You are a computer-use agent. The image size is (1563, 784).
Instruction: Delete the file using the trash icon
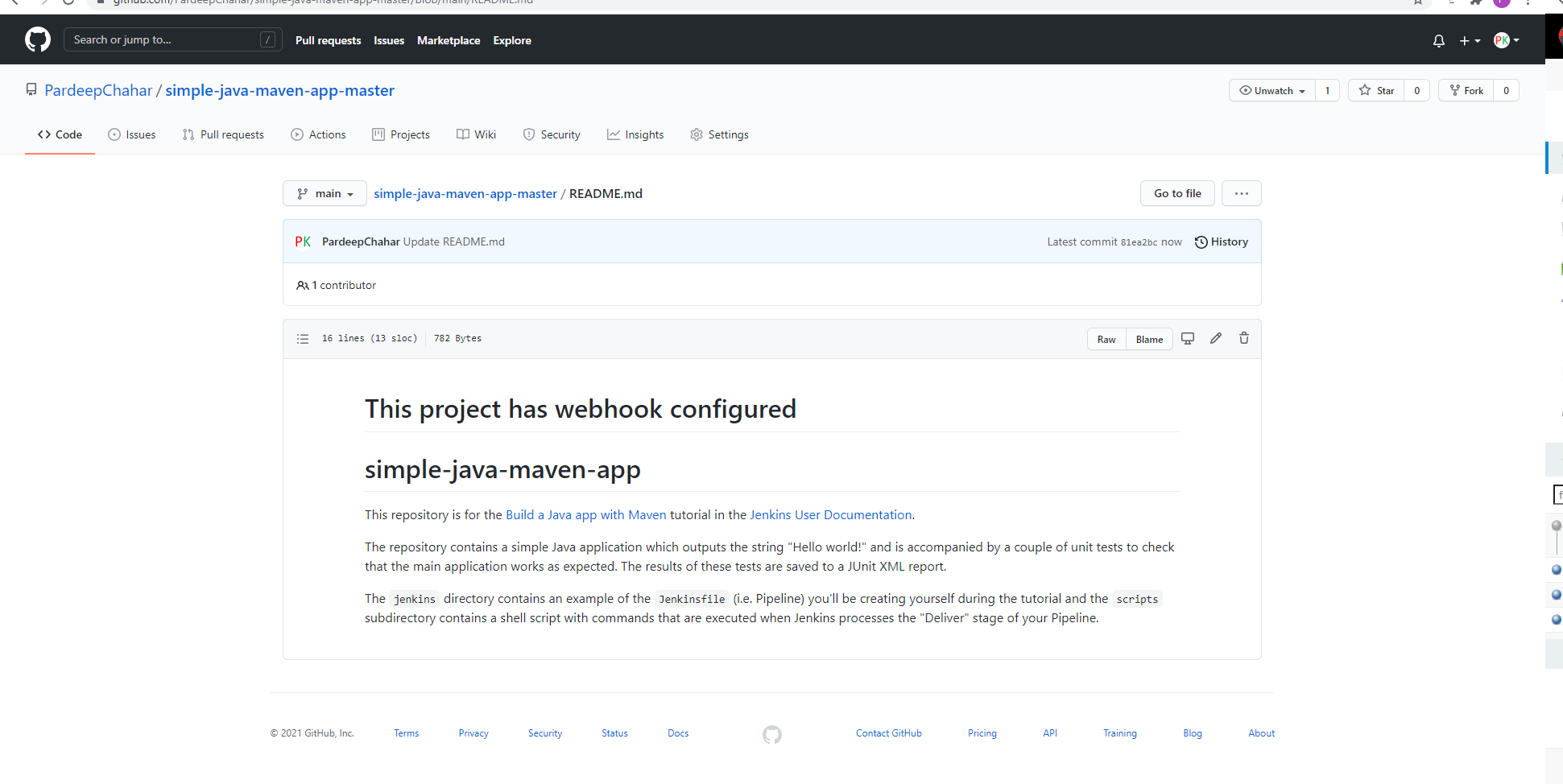coord(1244,338)
